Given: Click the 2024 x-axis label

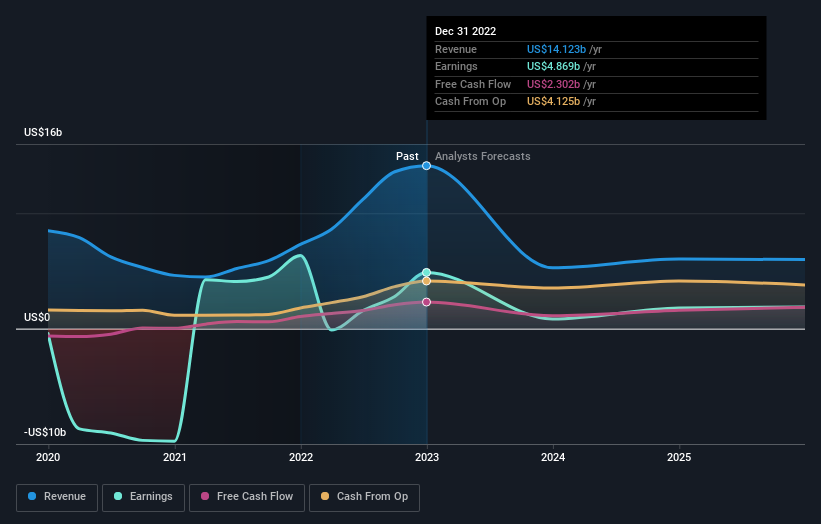Looking at the screenshot, I should 553,458.
